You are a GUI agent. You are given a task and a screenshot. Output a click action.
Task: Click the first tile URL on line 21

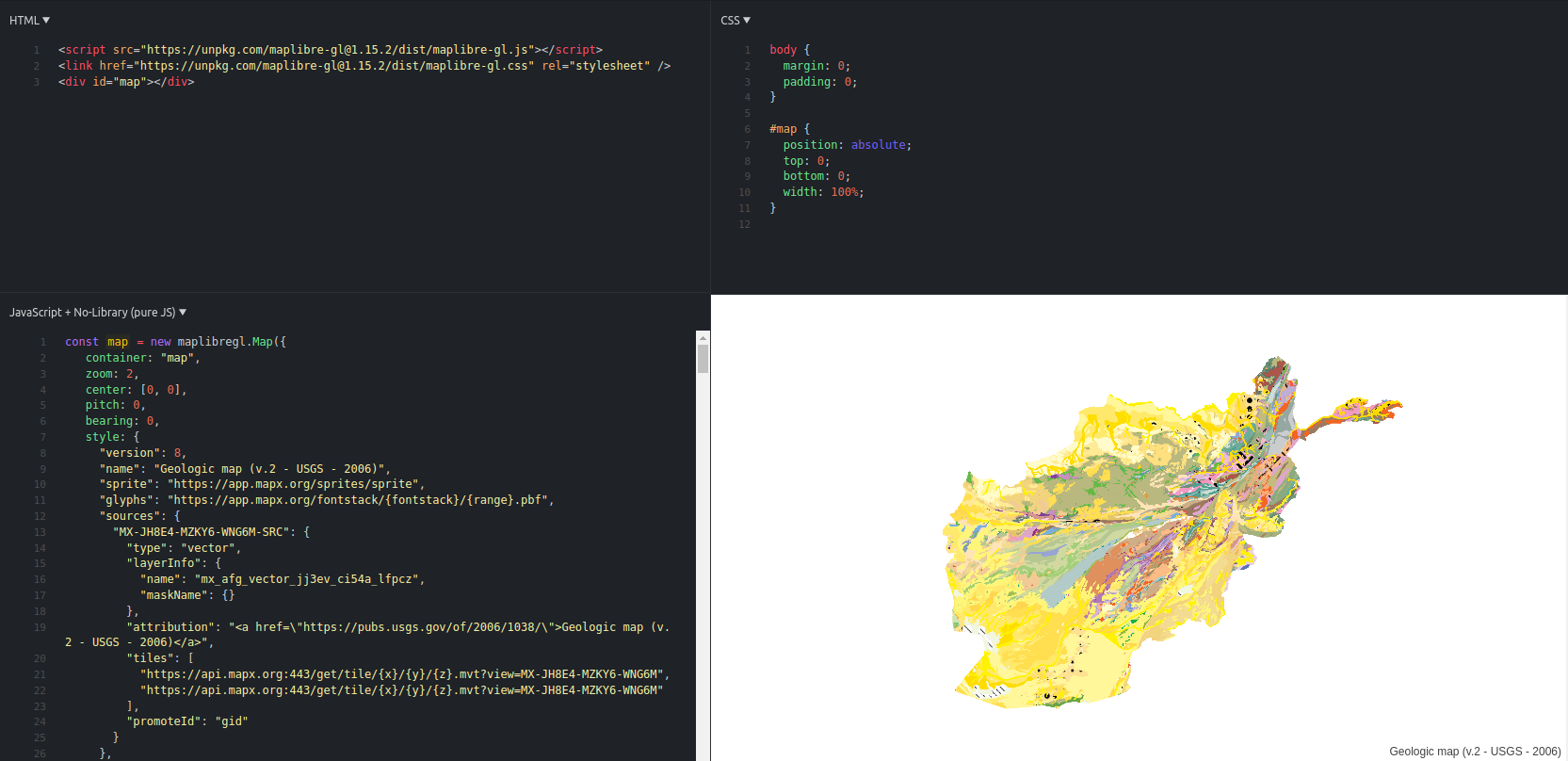click(405, 674)
